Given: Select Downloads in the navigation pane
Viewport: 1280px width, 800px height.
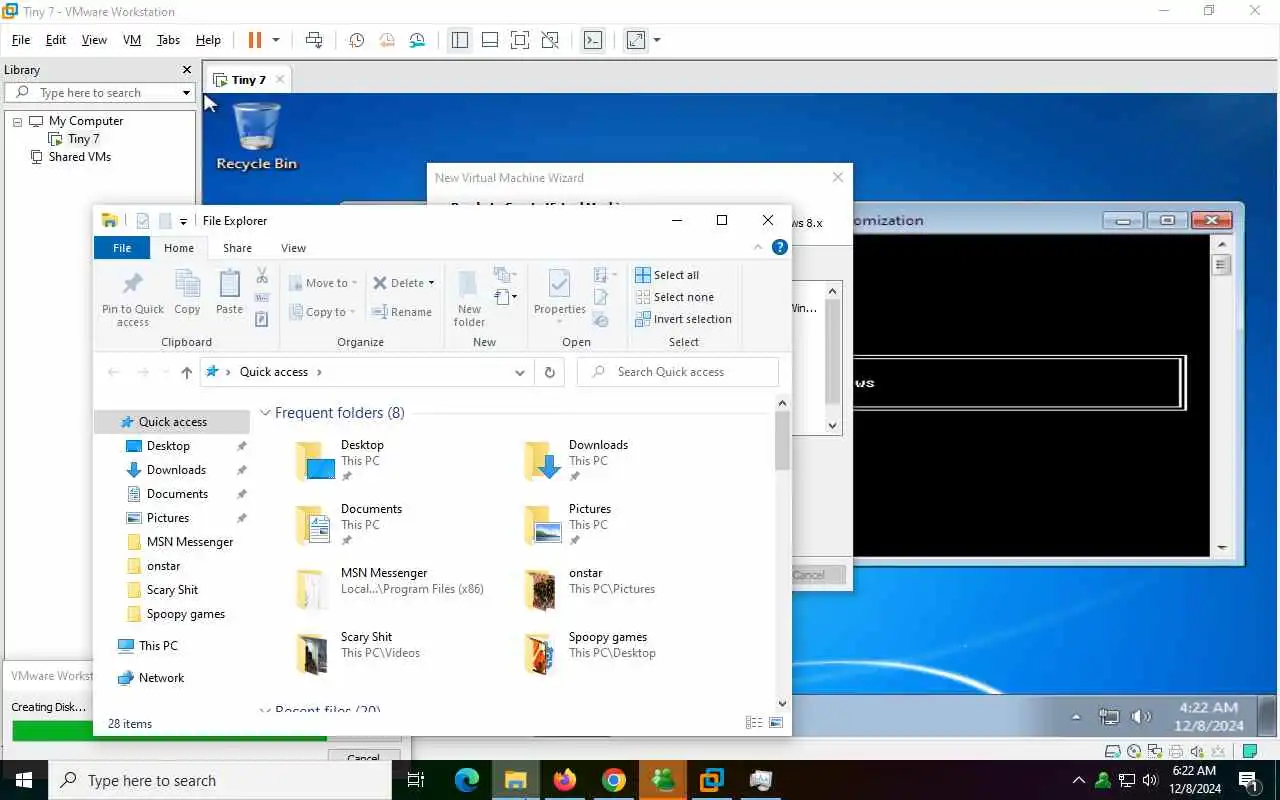Looking at the screenshot, I should coord(176,470).
